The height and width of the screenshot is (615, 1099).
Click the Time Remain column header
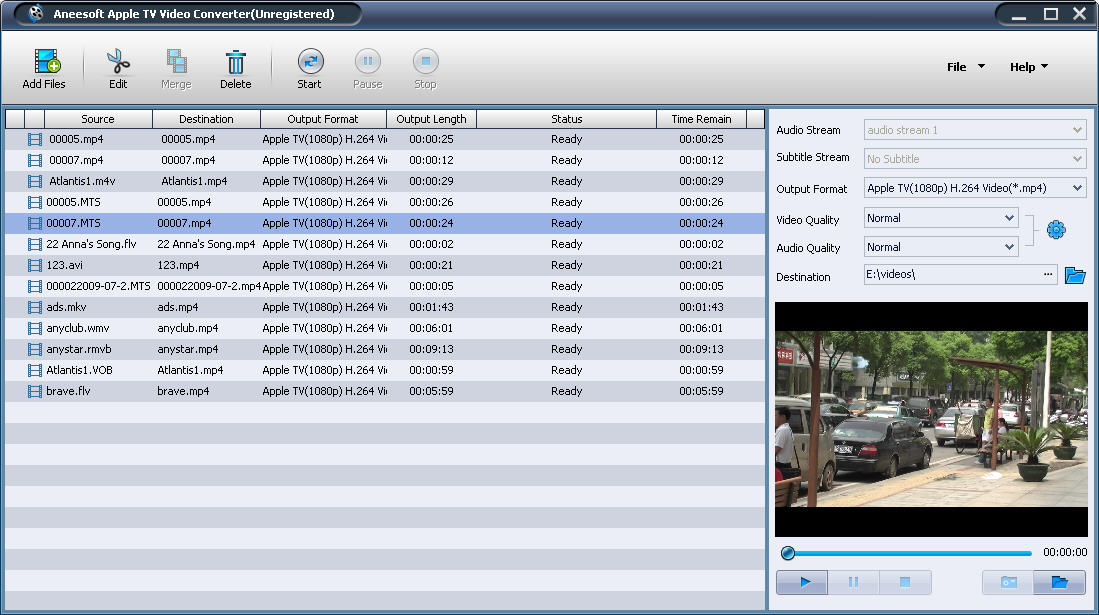701,119
